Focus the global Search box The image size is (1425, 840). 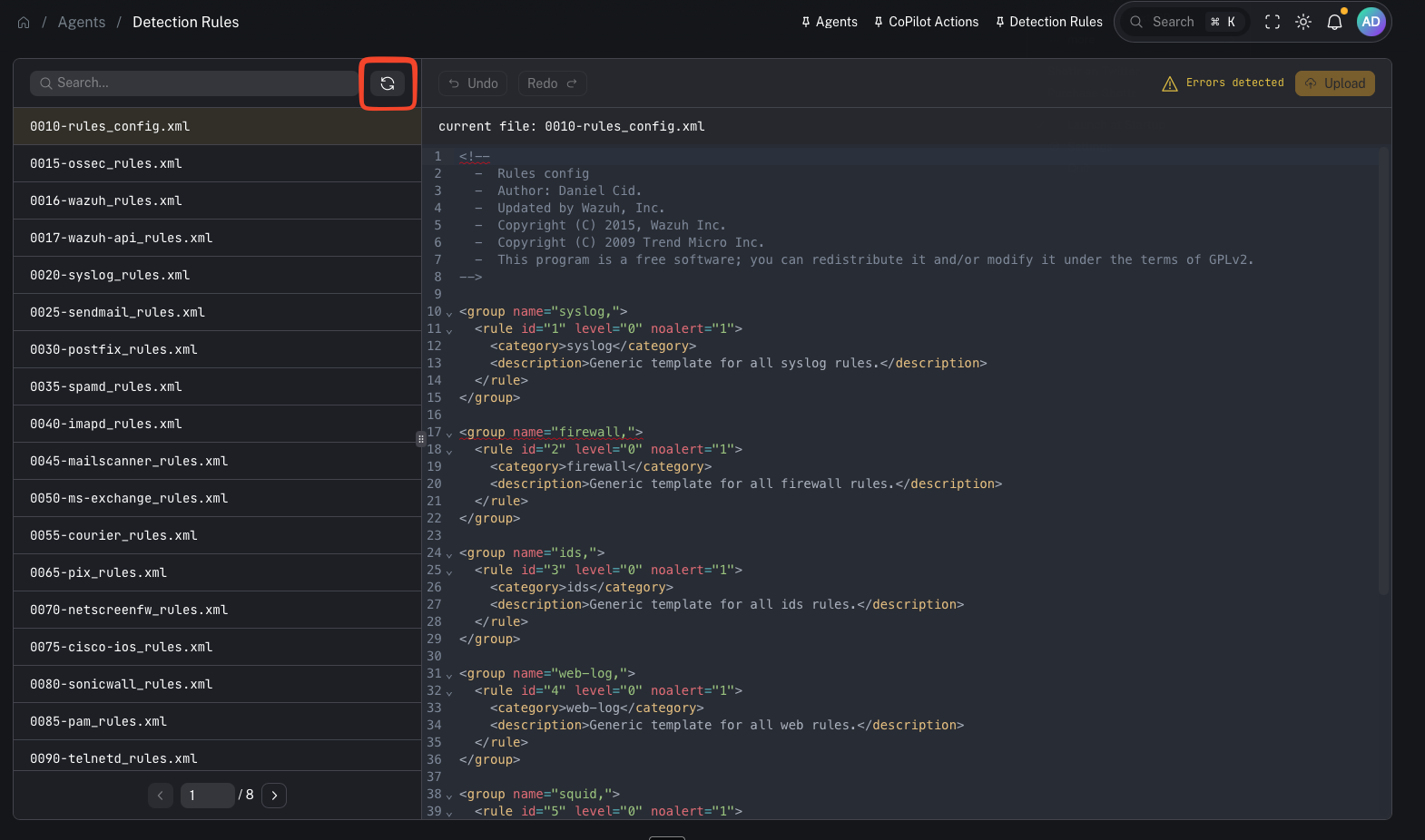coord(1184,22)
